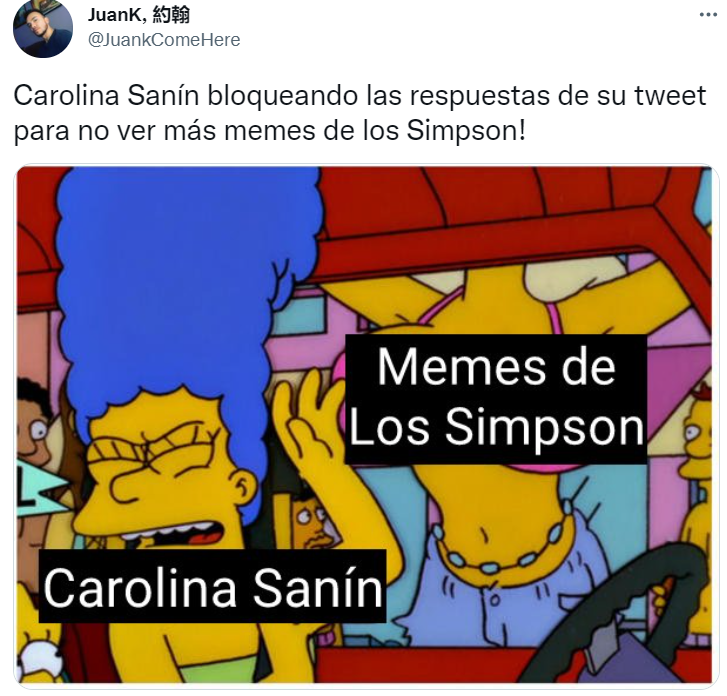Click Marge's squinting closed eyes
The width and height of the screenshot is (727, 696).
click(153, 452)
